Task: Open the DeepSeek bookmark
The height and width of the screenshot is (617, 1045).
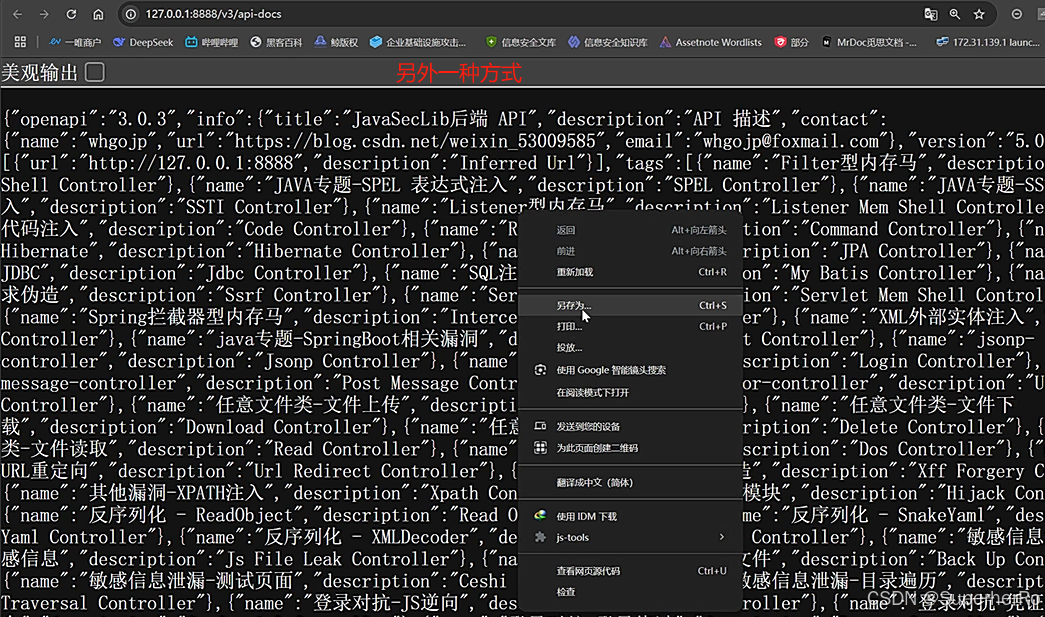Action: click(143, 42)
